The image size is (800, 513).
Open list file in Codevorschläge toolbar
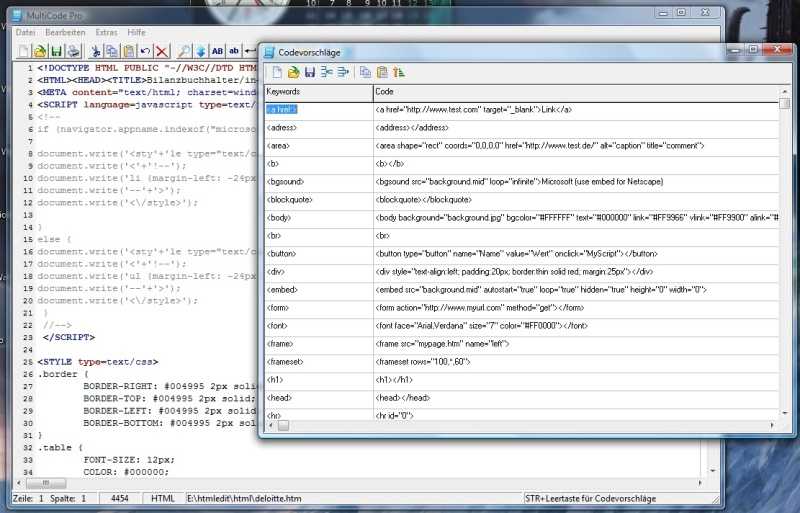tap(293, 72)
